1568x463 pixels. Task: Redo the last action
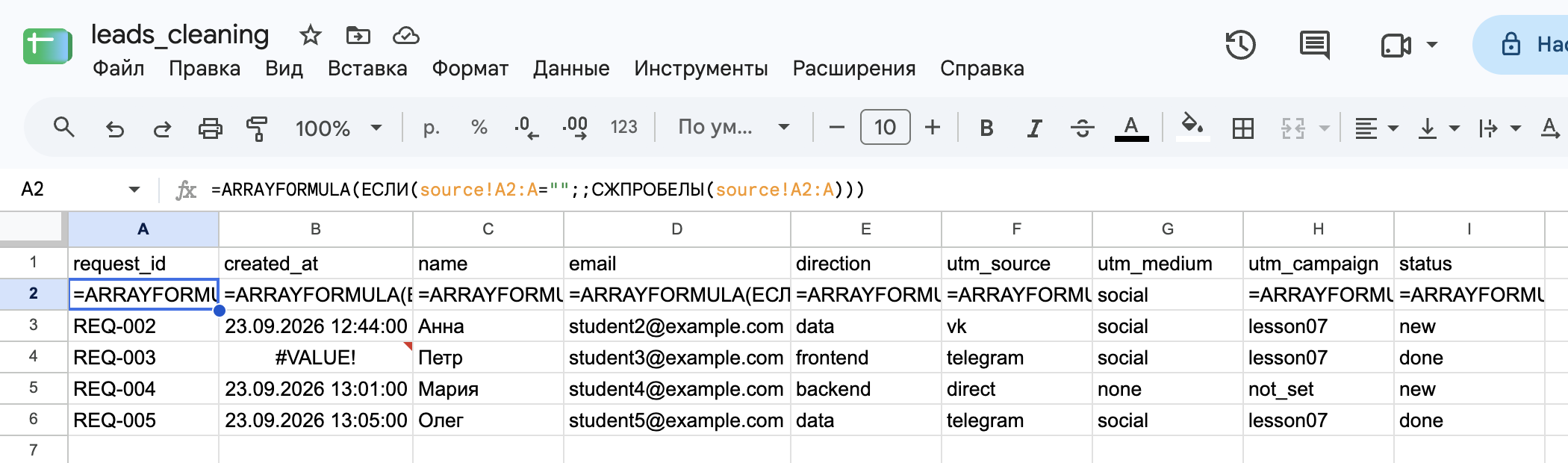[162, 128]
